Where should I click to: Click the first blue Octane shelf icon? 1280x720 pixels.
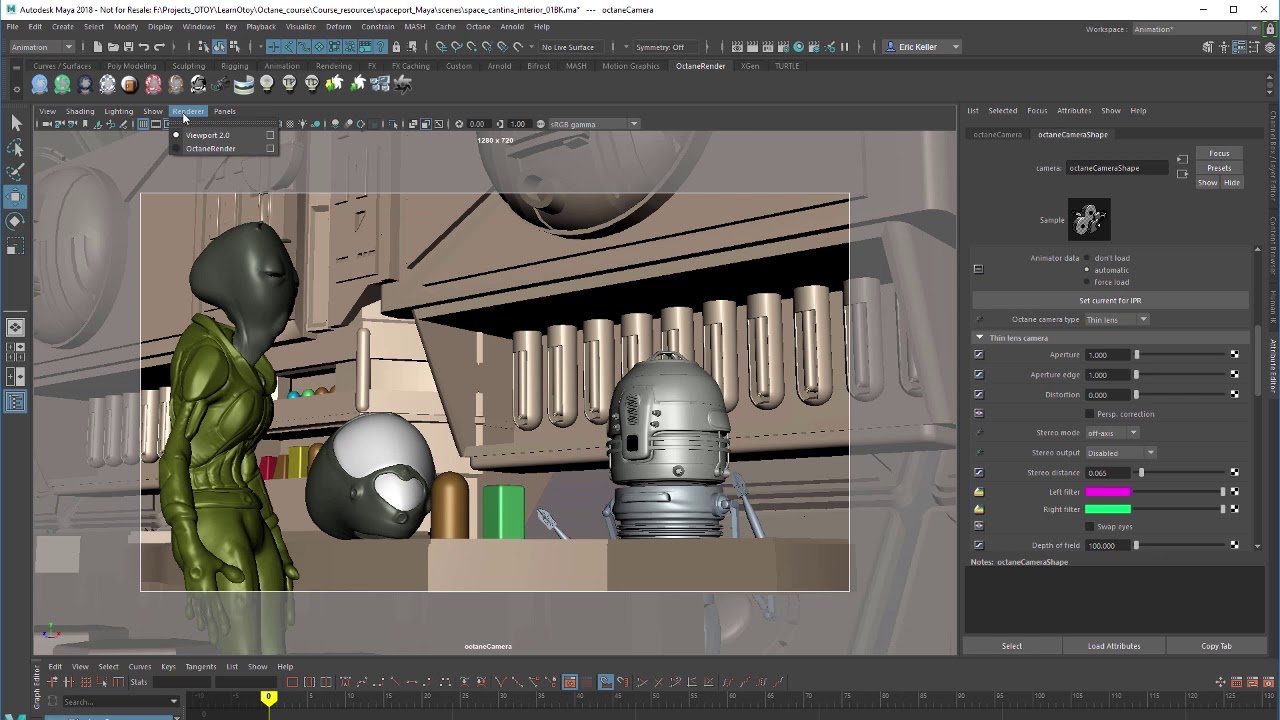[x=40, y=85]
